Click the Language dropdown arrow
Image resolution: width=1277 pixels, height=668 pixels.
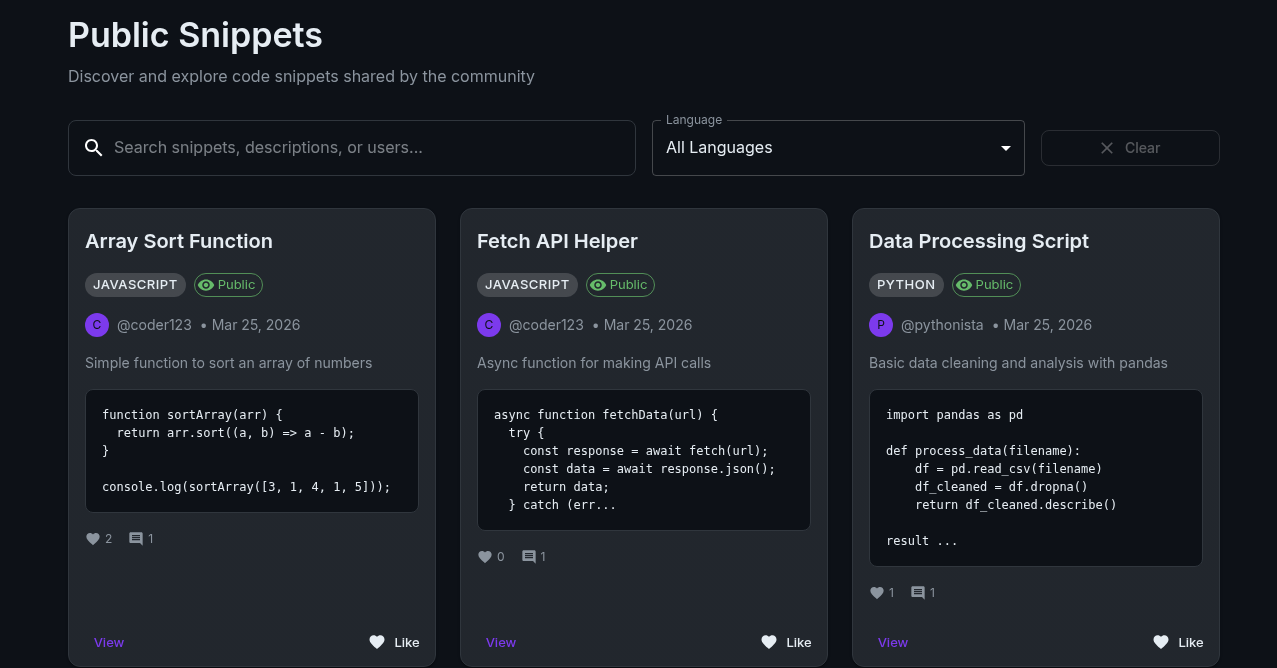click(1006, 148)
